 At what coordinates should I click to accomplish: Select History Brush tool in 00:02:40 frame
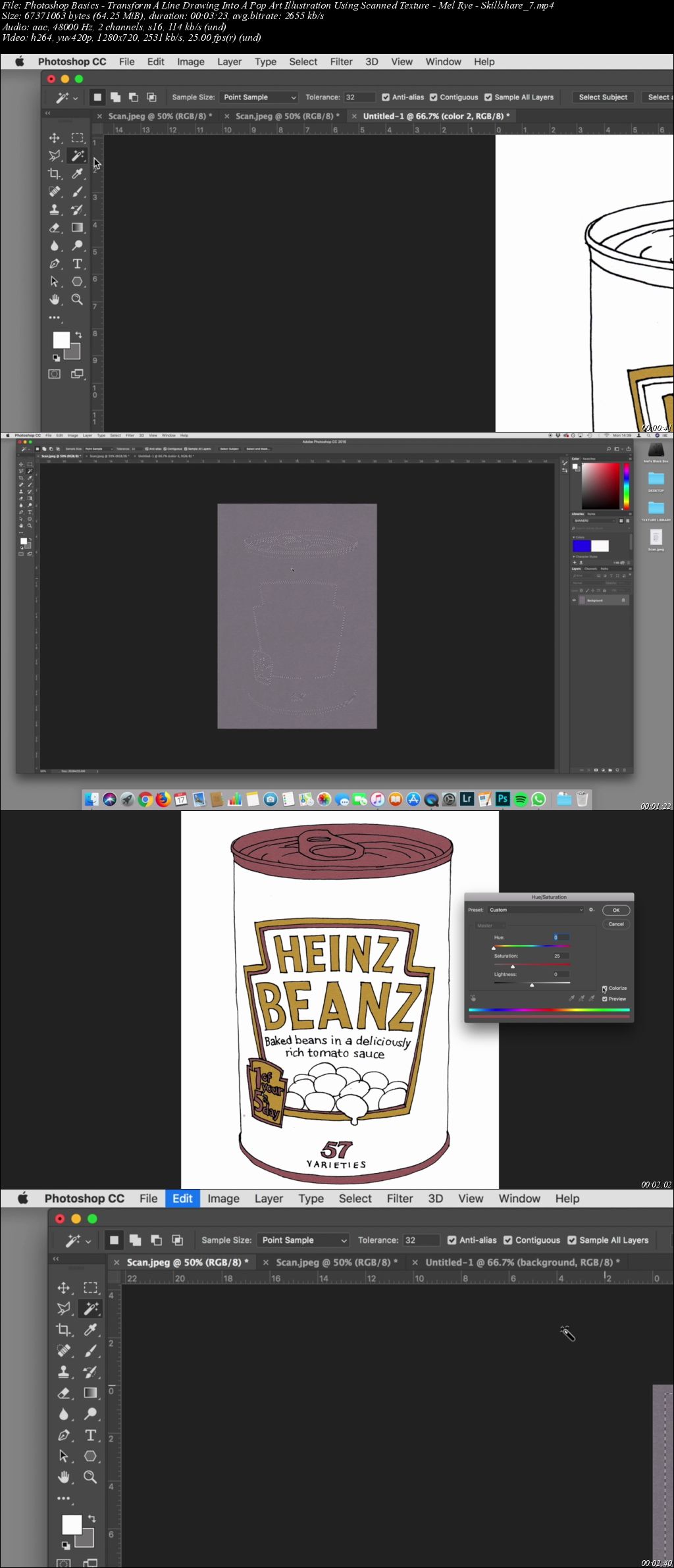click(x=90, y=1372)
